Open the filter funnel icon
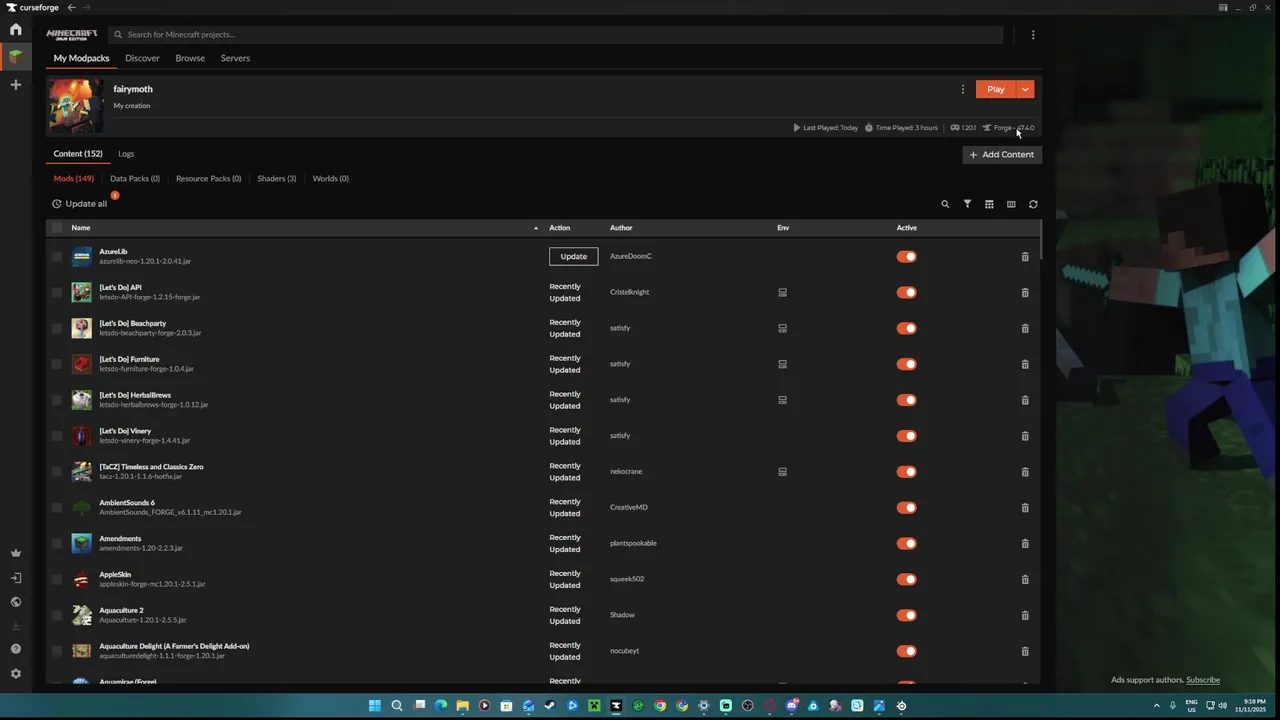1280x720 pixels. click(967, 204)
